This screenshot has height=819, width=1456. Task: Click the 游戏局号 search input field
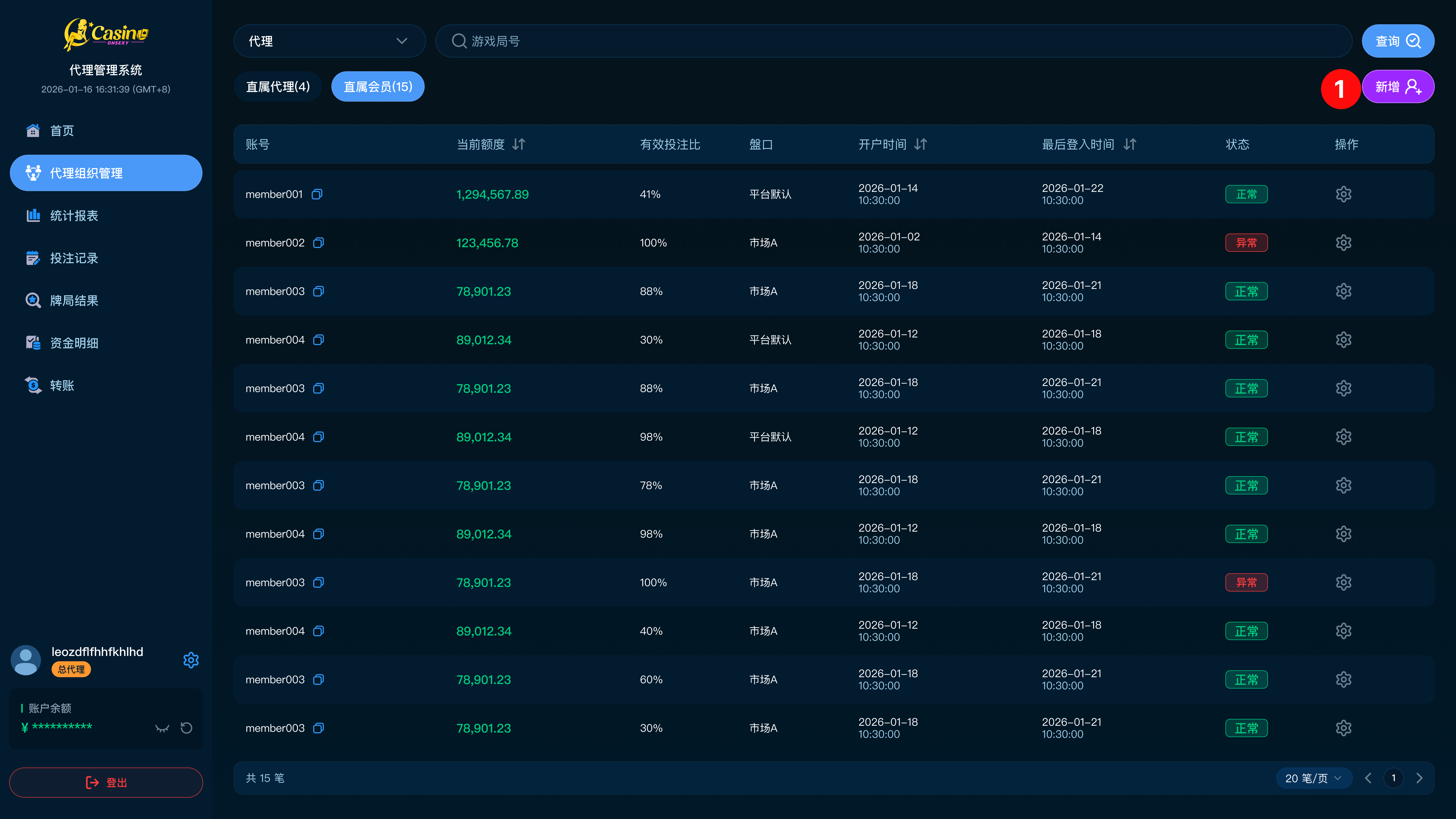893,41
